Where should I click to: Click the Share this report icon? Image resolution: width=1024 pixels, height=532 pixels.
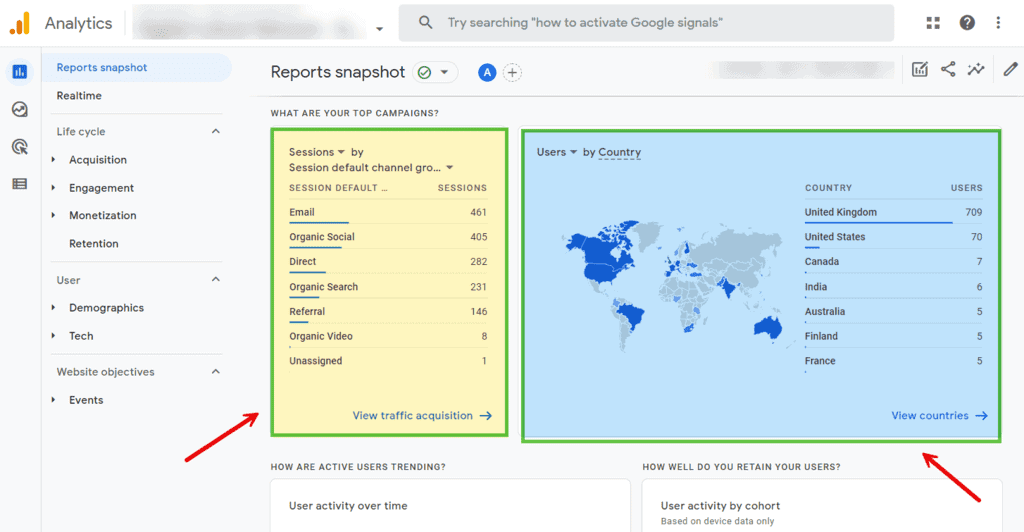pyautogui.click(x=948, y=69)
